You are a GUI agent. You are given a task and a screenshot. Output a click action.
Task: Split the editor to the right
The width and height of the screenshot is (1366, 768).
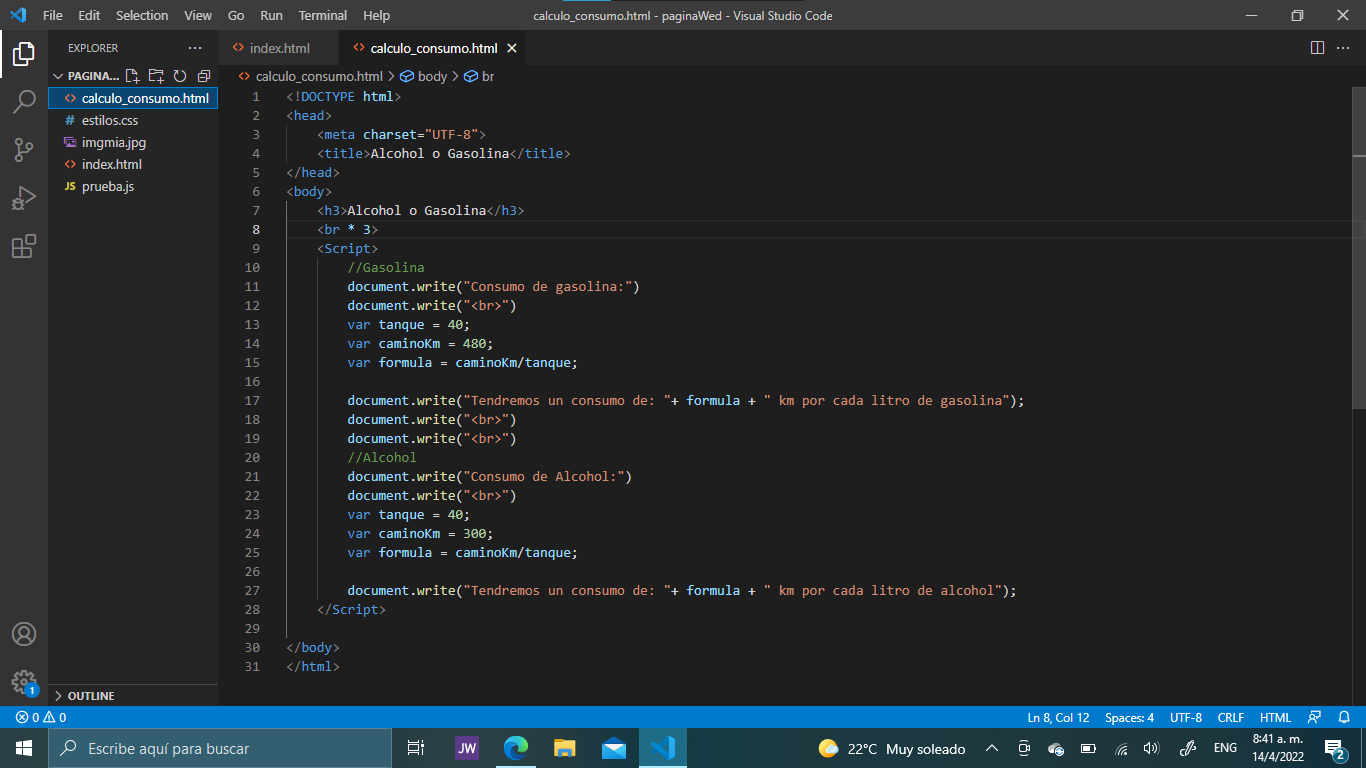click(x=1318, y=48)
